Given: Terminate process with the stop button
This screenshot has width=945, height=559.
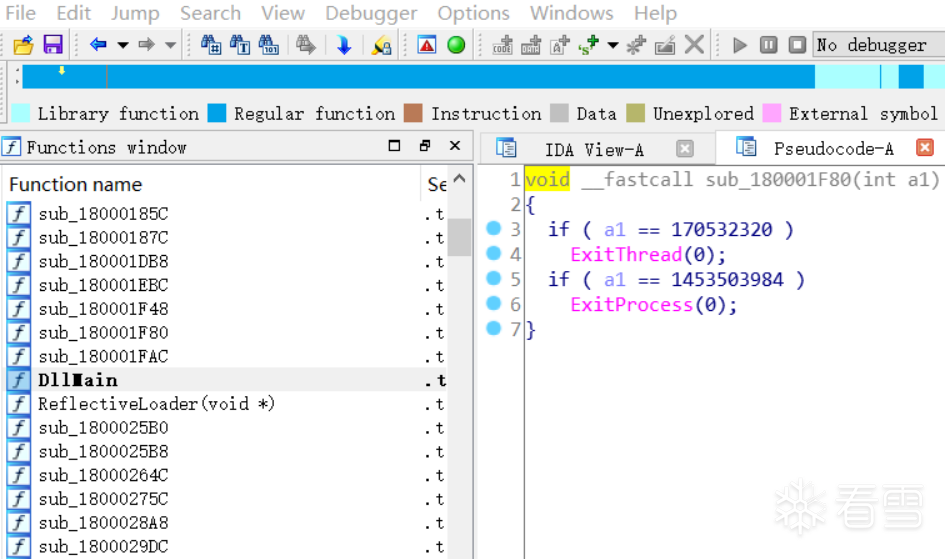Looking at the screenshot, I should tap(797, 45).
